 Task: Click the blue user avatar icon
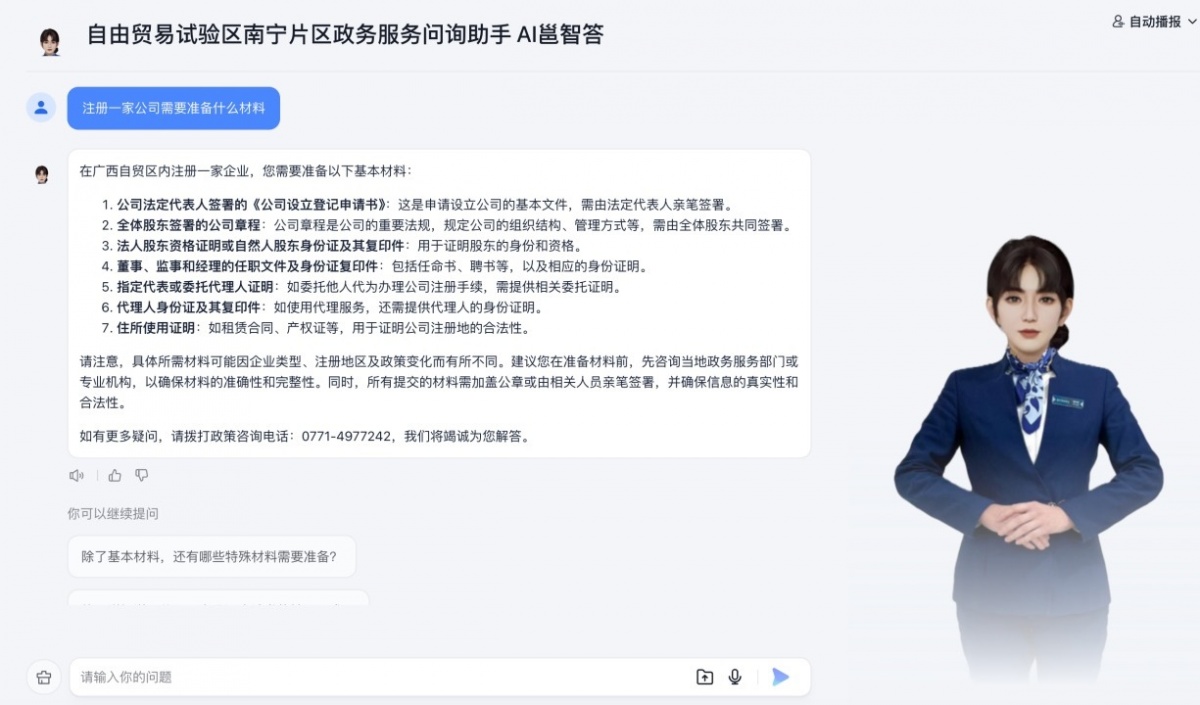(41, 108)
